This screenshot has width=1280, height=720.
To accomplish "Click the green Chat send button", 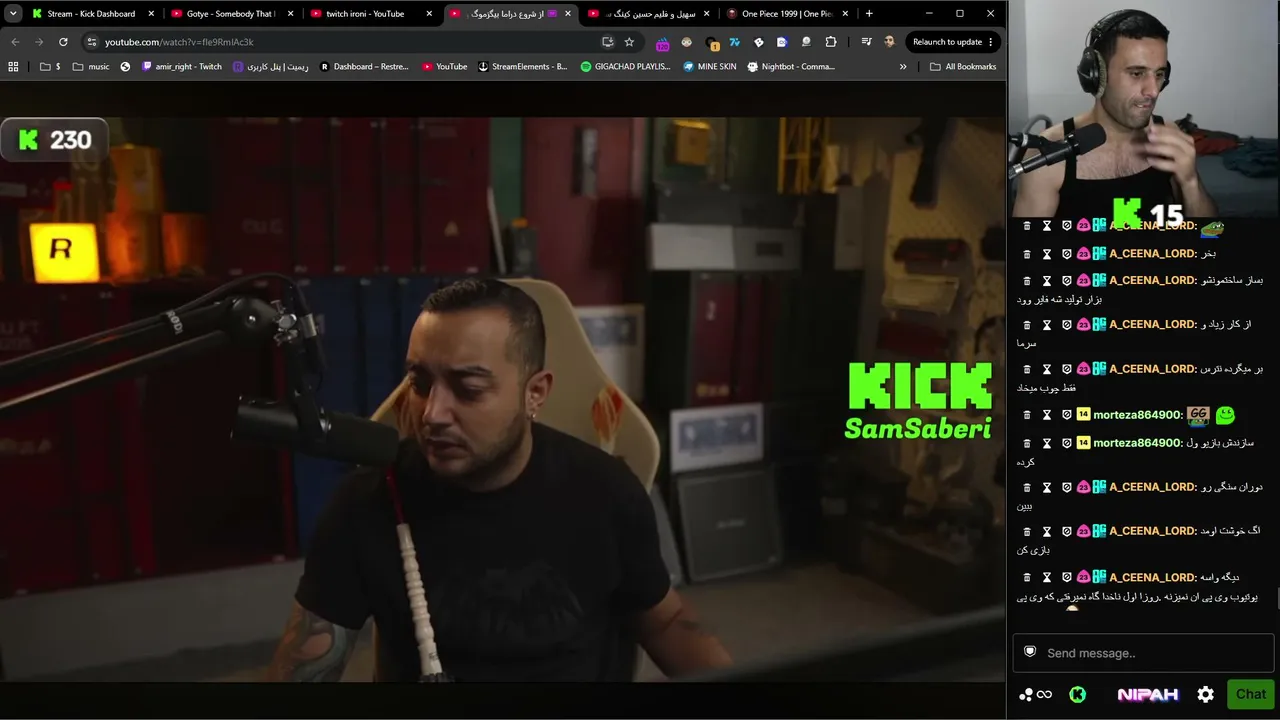I will (x=1250, y=694).
